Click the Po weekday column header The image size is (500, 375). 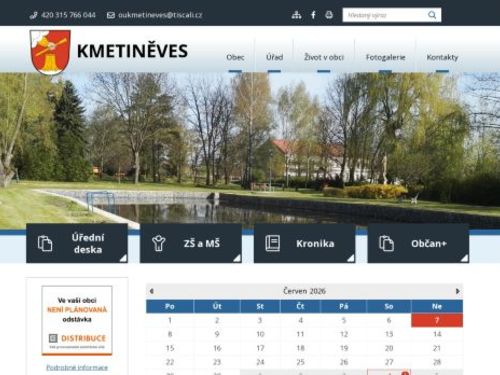pyautogui.click(x=170, y=306)
